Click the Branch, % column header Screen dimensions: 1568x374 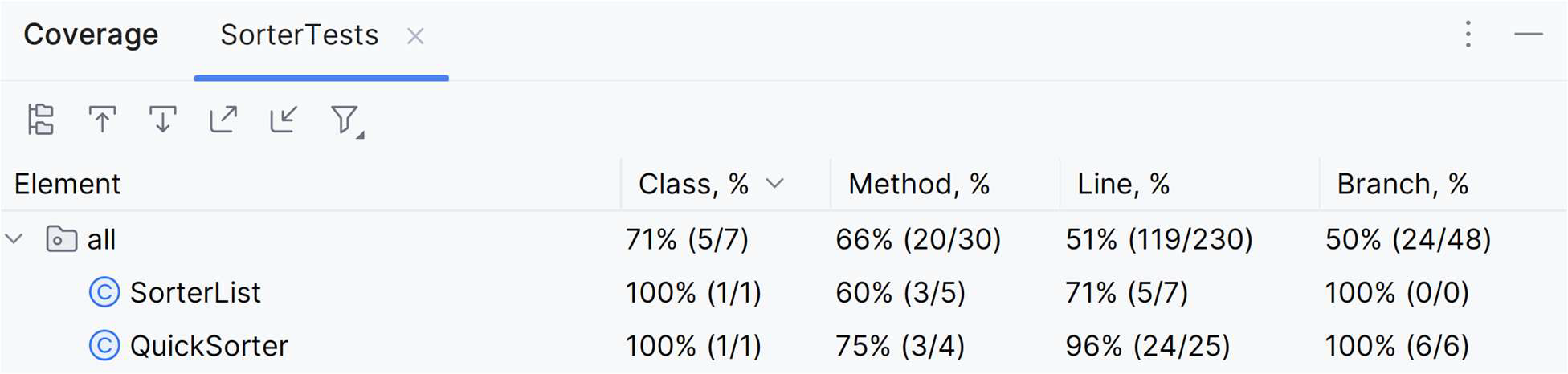(x=1403, y=185)
